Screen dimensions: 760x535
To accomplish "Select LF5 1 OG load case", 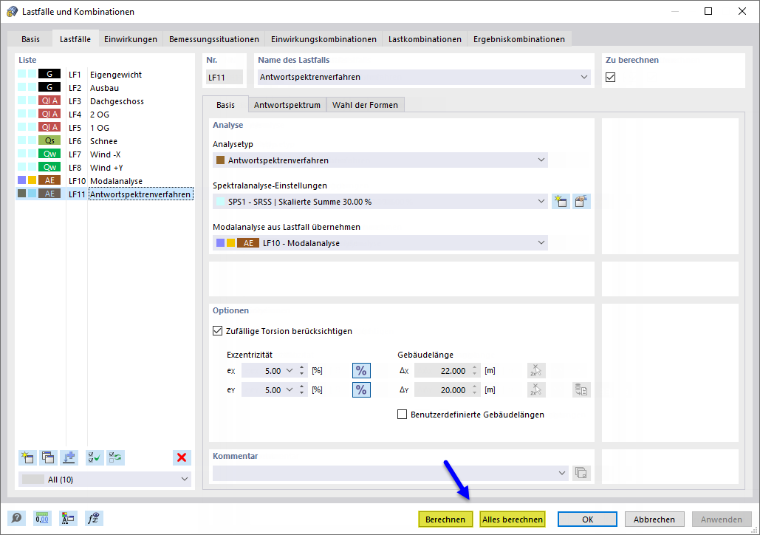I will tap(105, 127).
